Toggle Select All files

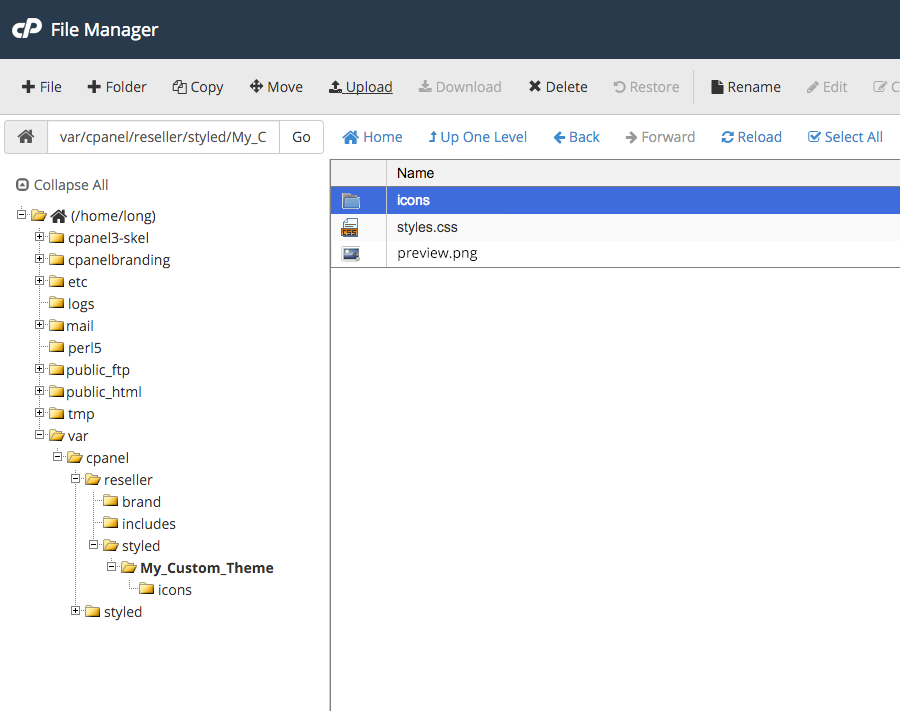click(845, 137)
